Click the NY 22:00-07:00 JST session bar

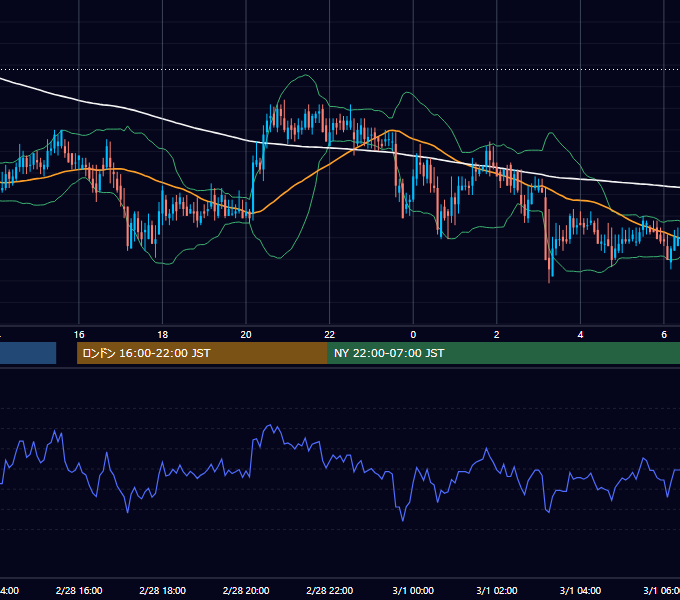point(503,353)
